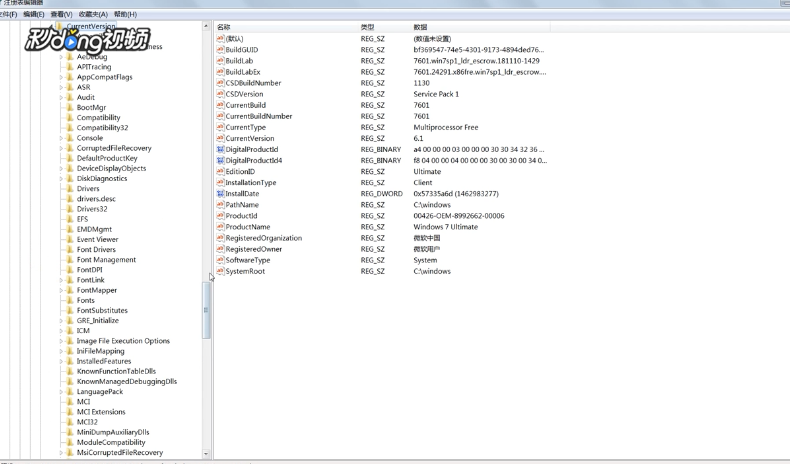Image resolution: width=790 pixels, height=464 pixels.
Task: Click the folder icon of LanguagePack
Action: [70, 391]
